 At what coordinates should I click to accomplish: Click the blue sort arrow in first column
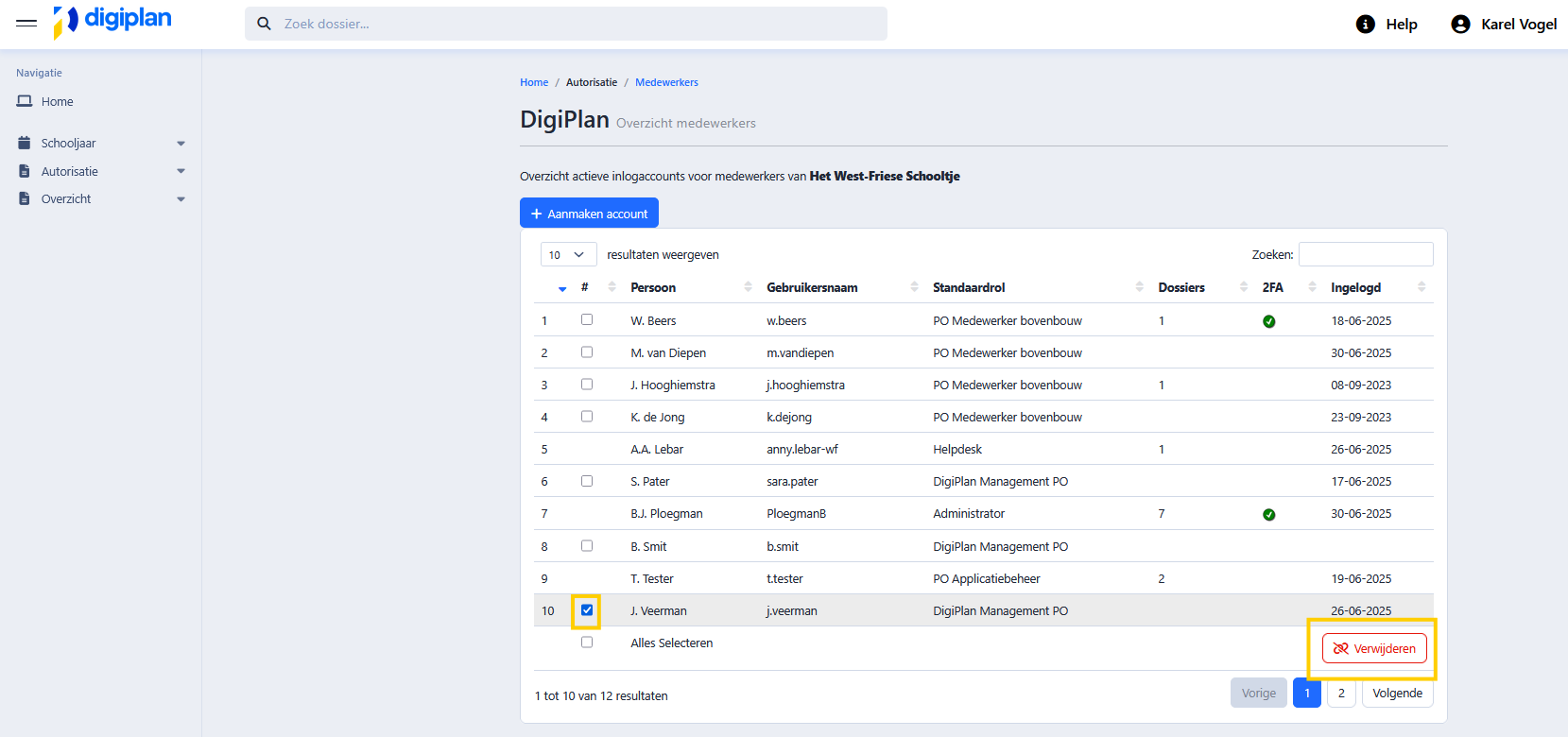562,289
